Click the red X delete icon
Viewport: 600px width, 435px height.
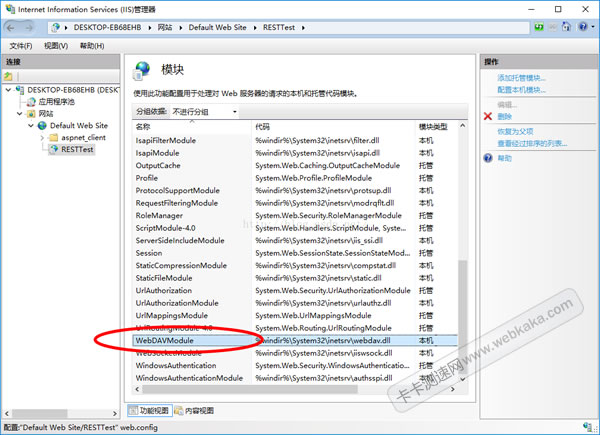488,117
